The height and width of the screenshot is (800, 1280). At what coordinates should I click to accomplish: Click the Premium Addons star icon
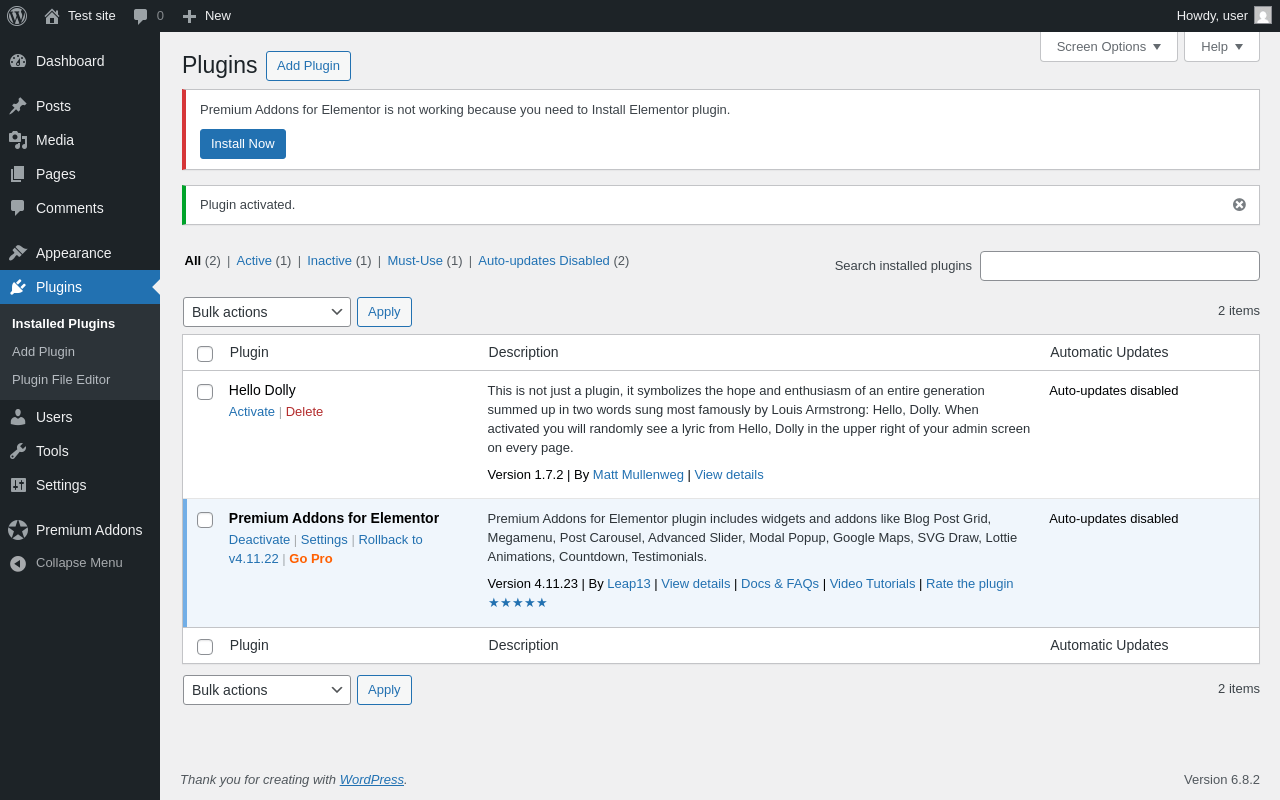[18, 530]
